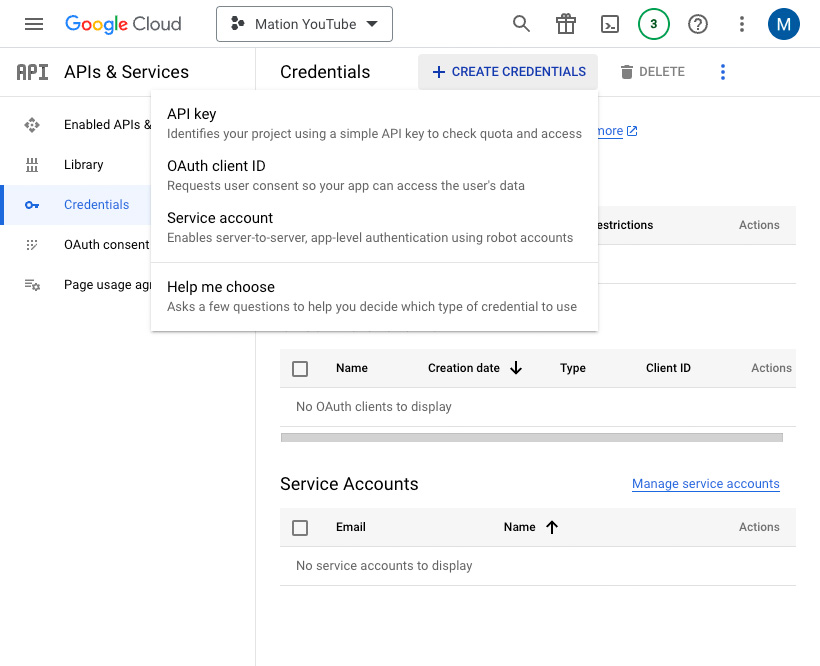The image size is (820, 666).
Task: Toggle select-all checkbox in OAuth clients table
Action: coord(300,369)
